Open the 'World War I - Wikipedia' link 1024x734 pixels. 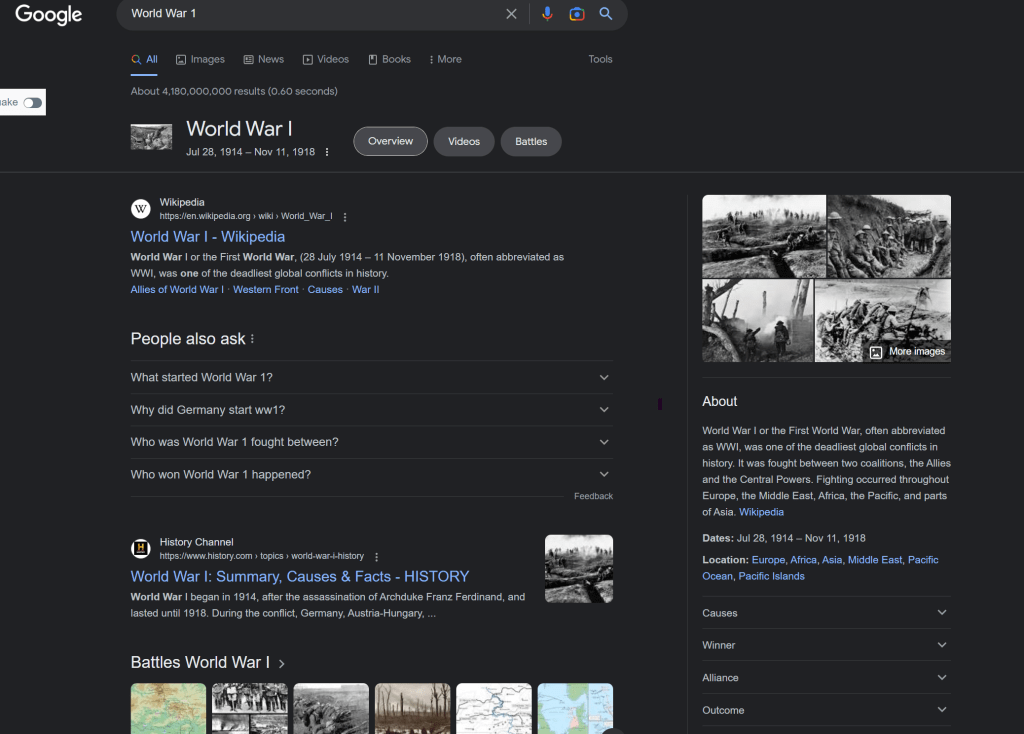point(207,236)
